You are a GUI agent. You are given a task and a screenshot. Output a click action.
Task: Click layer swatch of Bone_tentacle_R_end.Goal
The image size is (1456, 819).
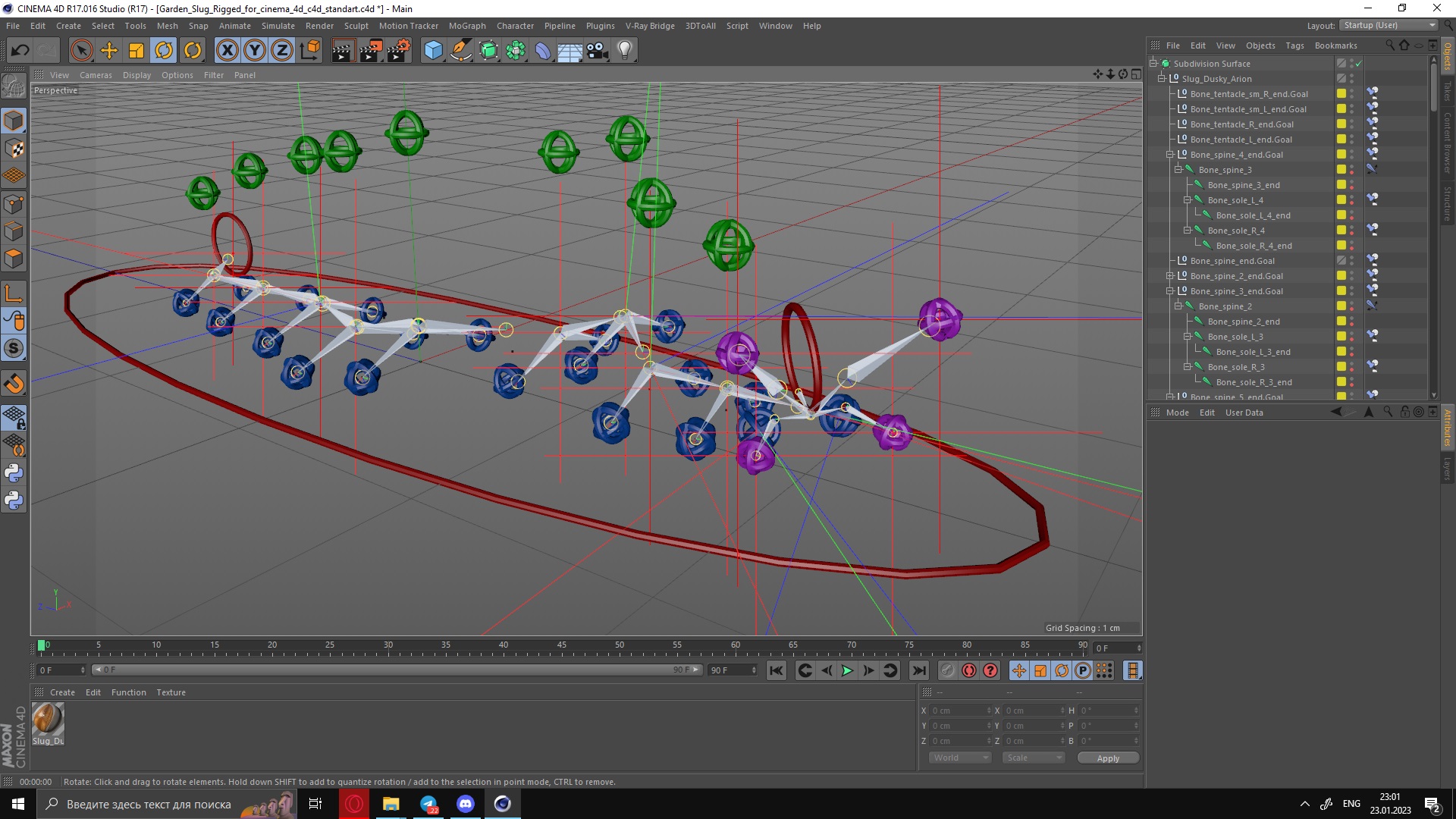1341,124
